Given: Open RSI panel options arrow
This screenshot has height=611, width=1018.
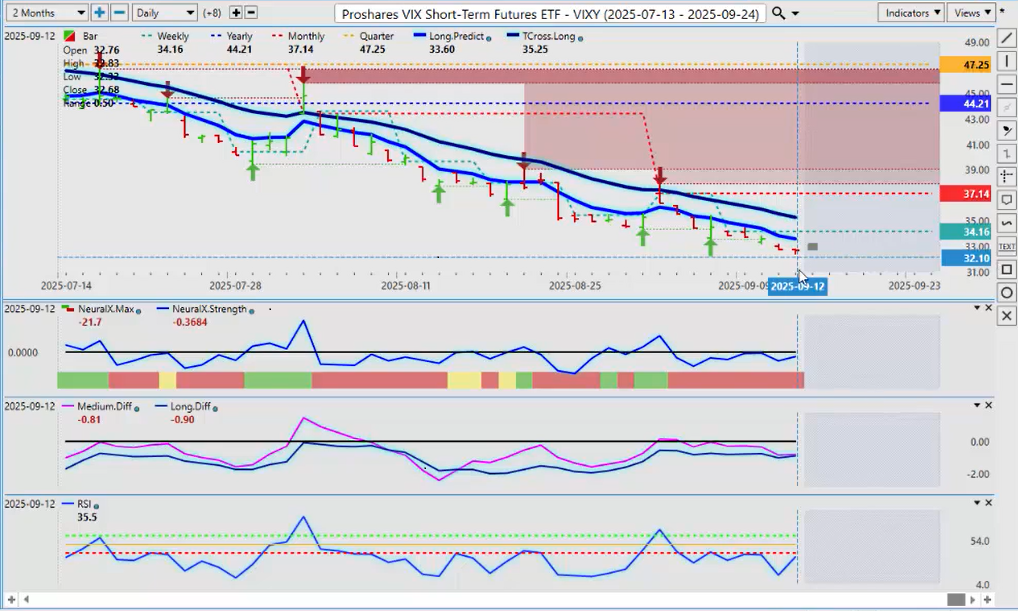Looking at the screenshot, I should (977, 503).
